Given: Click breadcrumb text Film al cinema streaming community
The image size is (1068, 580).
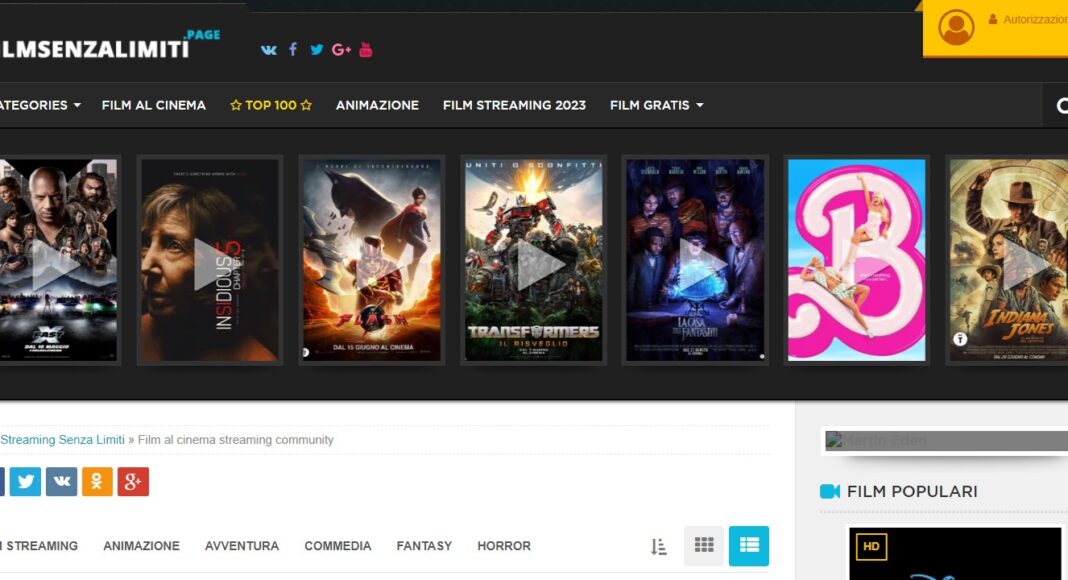Looking at the screenshot, I should tap(236, 440).
